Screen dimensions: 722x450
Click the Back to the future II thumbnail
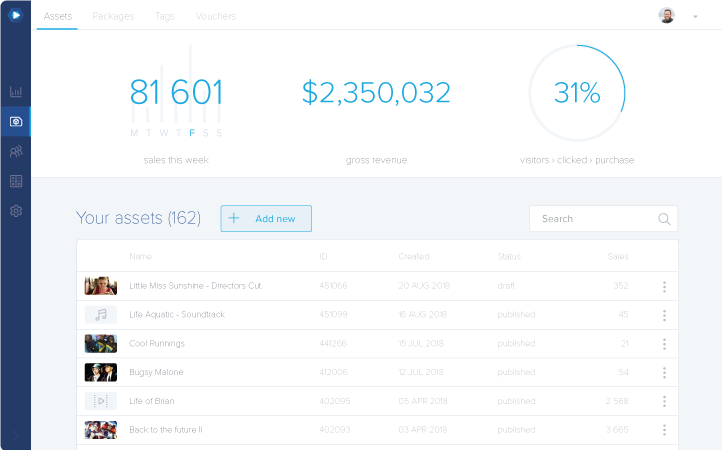click(x=101, y=430)
